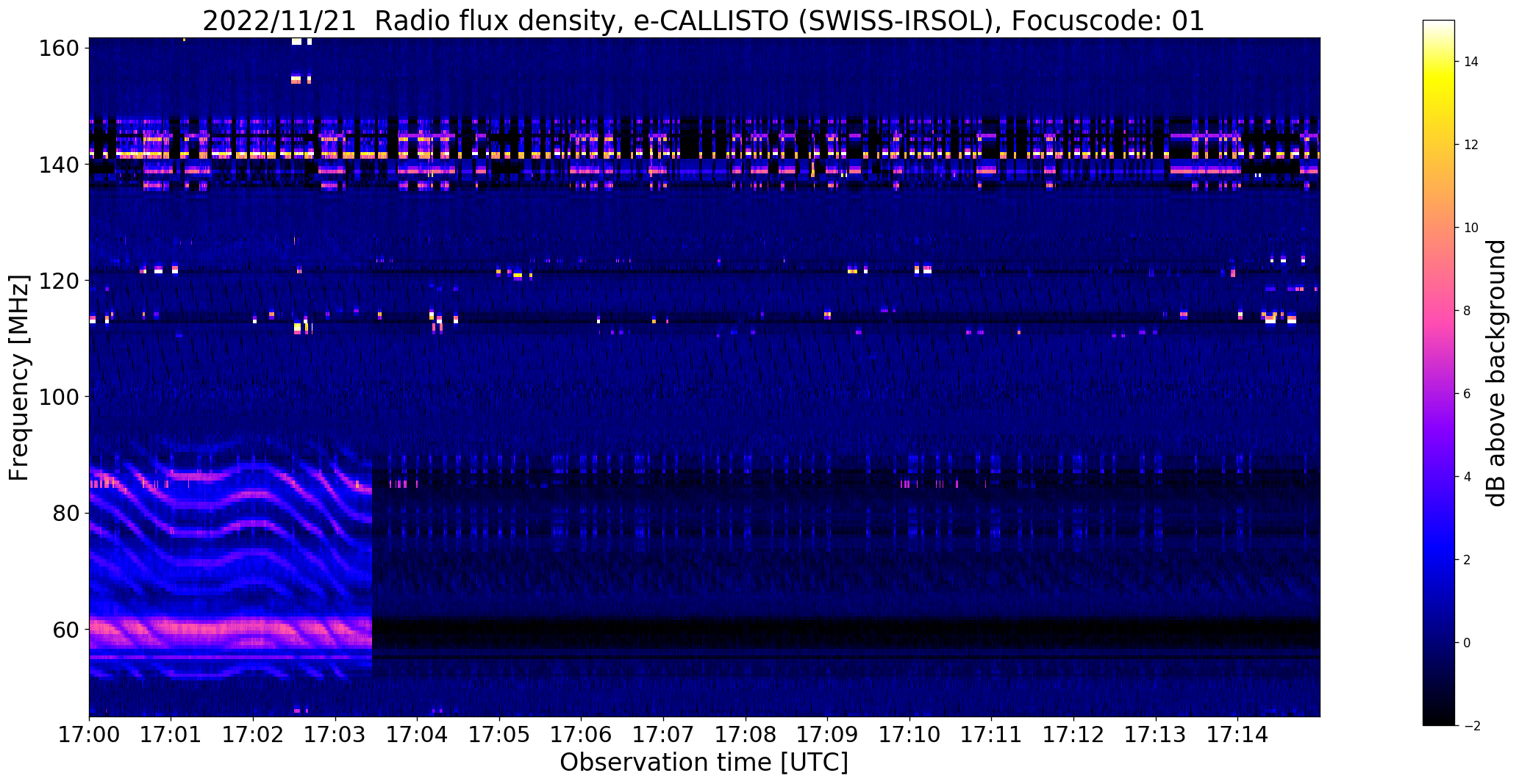Click the colorbar tick label −2
This screenshot has width=1519, height=784.
[1471, 726]
